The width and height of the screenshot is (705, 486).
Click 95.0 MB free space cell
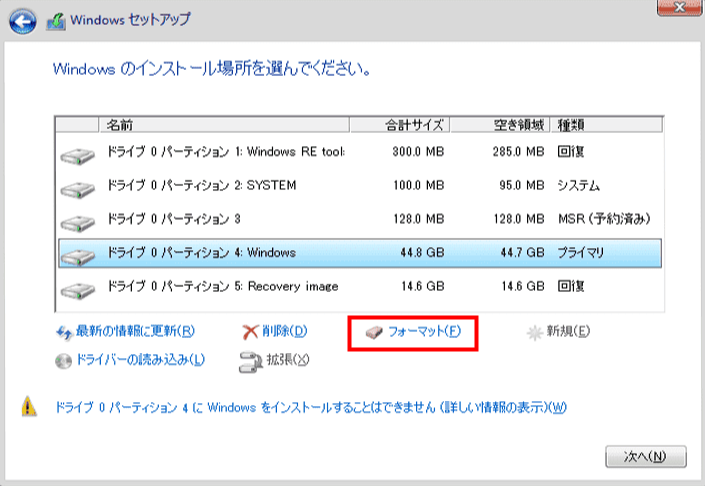point(522,186)
